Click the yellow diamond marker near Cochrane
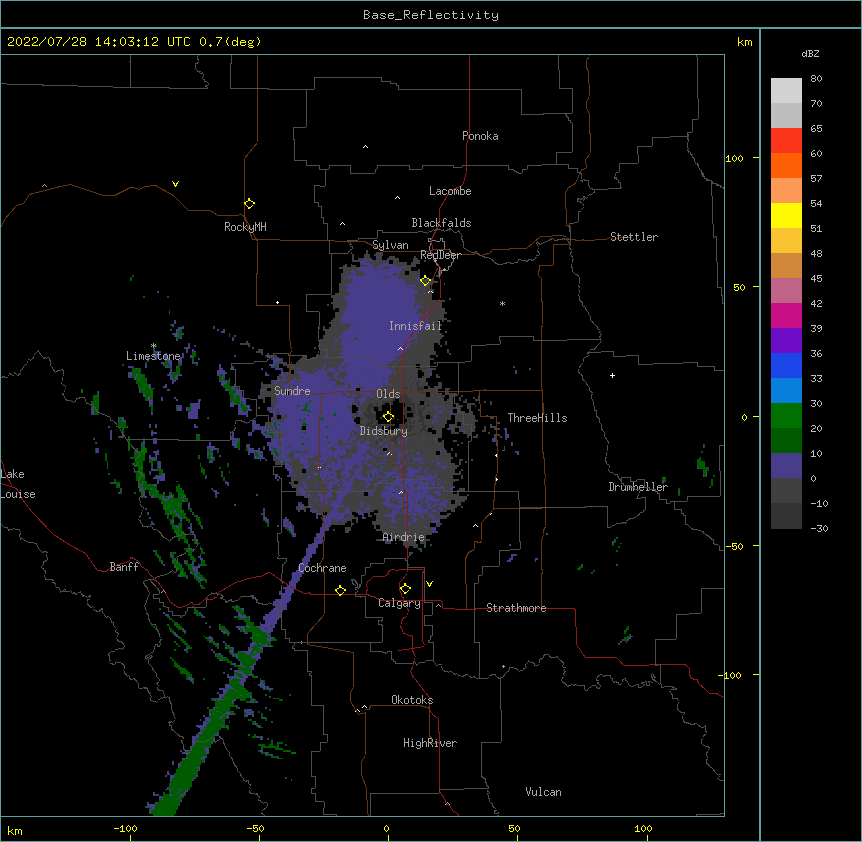 (x=340, y=590)
